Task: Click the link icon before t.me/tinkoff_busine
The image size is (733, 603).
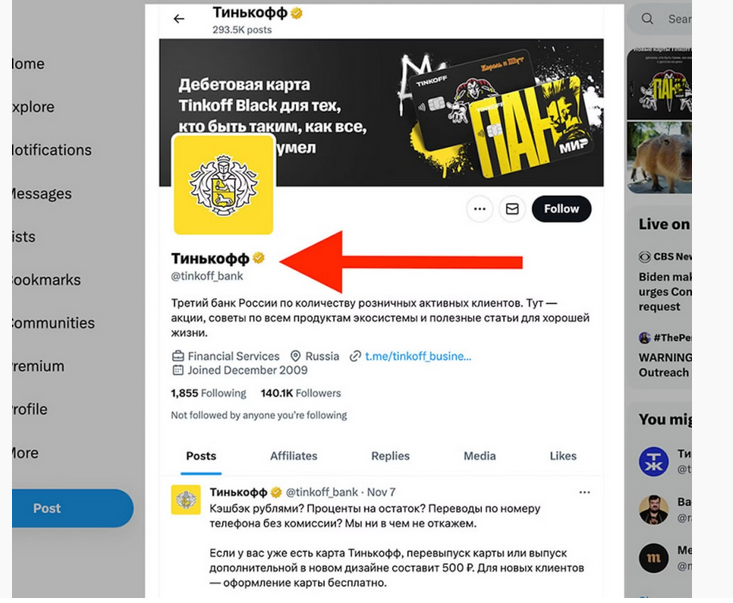Action: pos(355,356)
